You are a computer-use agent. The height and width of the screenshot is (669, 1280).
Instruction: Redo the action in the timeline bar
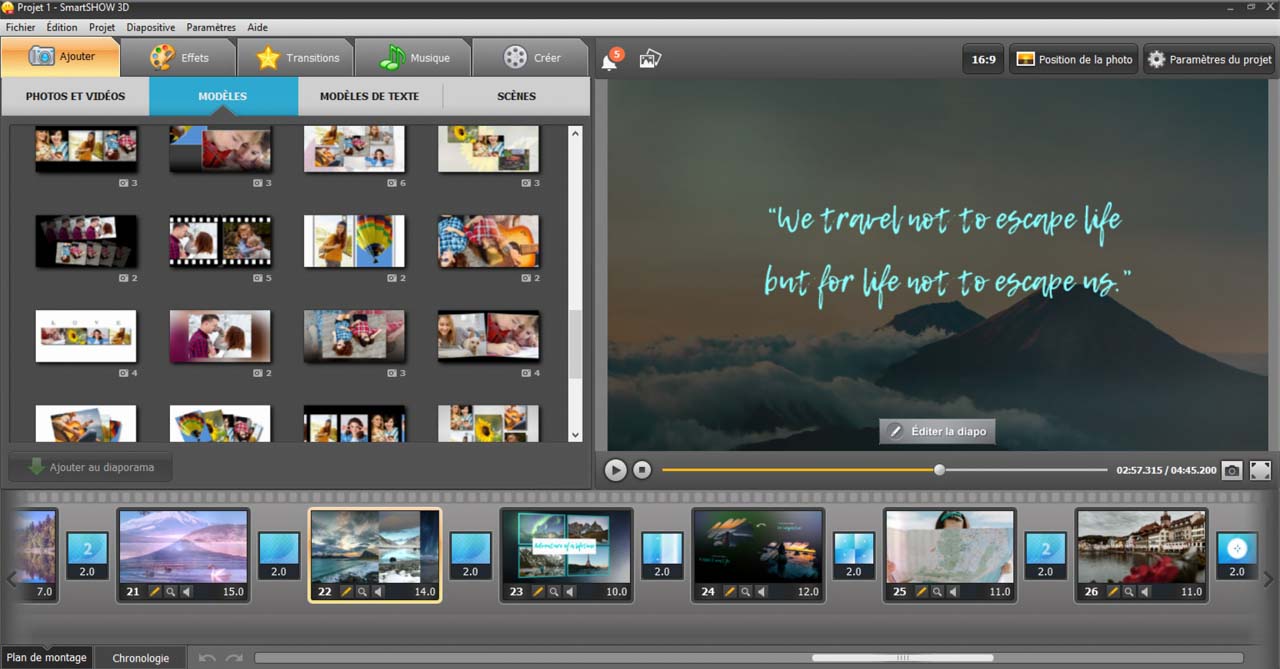click(x=234, y=658)
